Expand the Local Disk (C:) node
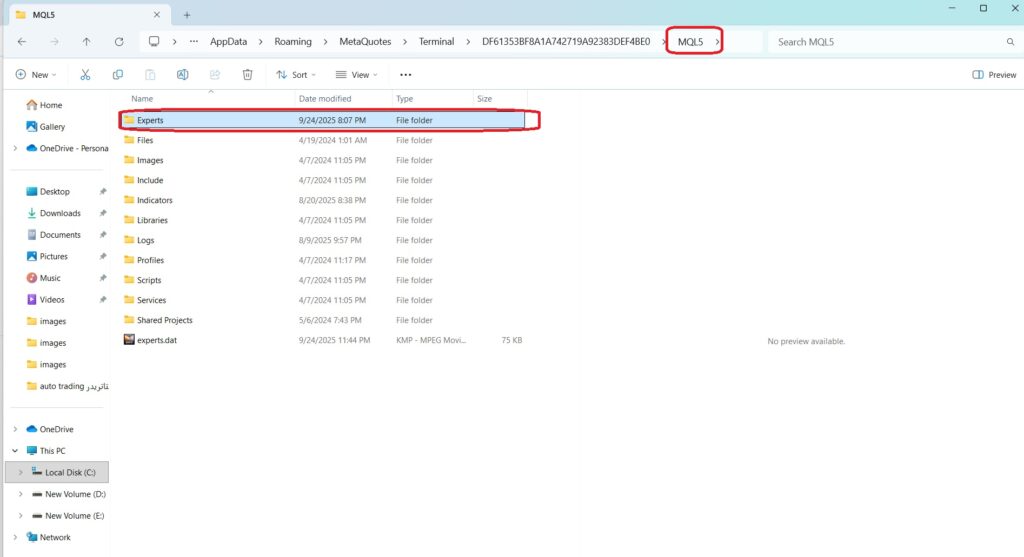This screenshot has height=557, width=1024. pos(21,472)
